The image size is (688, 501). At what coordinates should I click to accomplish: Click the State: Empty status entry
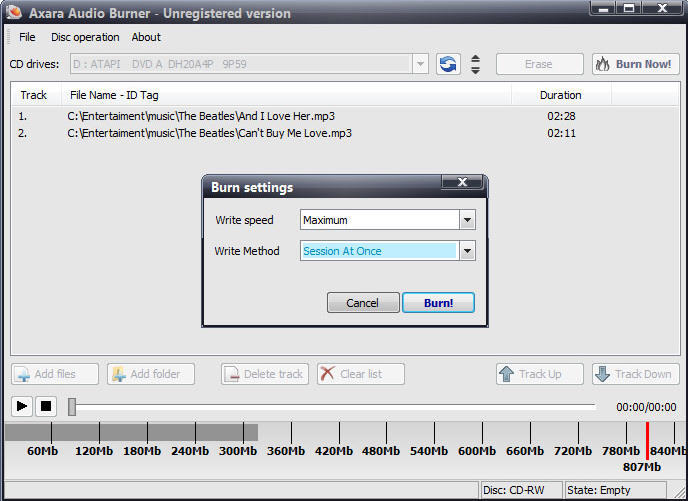(616, 490)
